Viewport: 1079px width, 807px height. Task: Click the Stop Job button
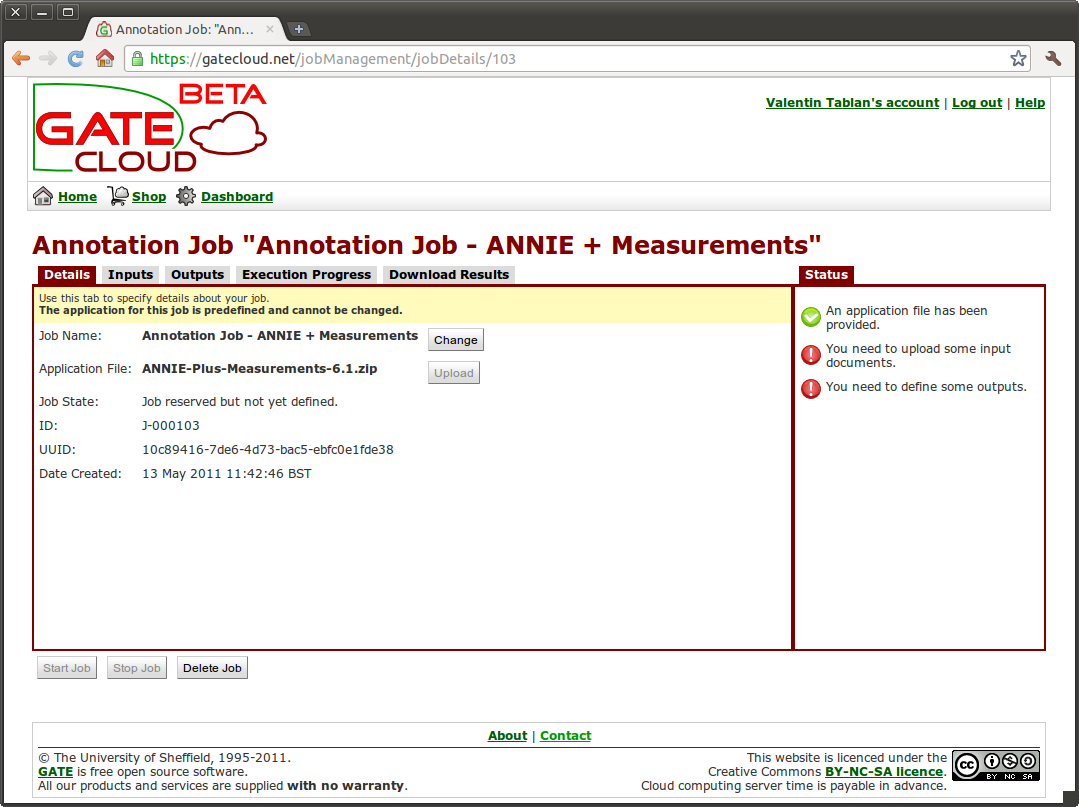click(136, 668)
